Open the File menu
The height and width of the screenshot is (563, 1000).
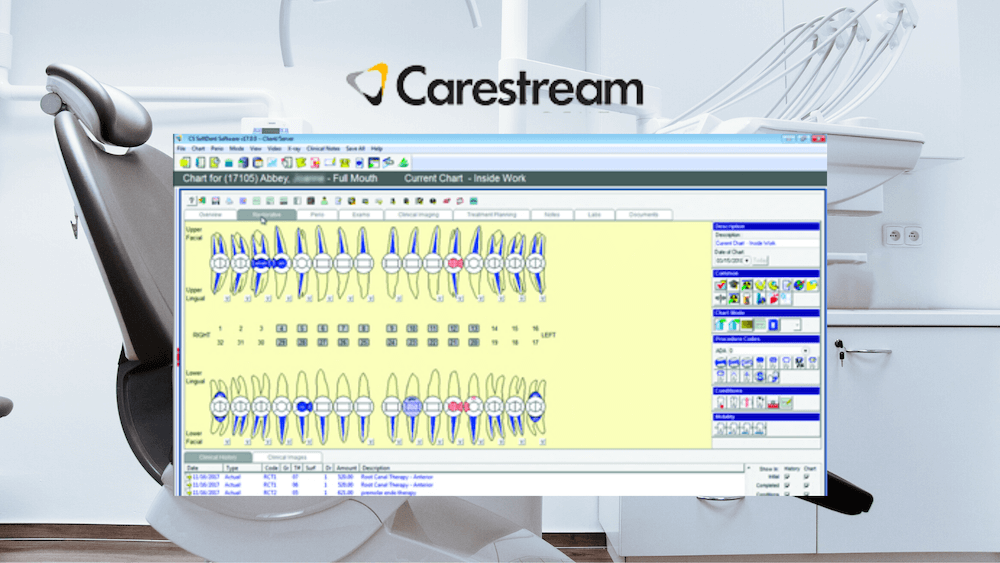[x=181, y=149]
